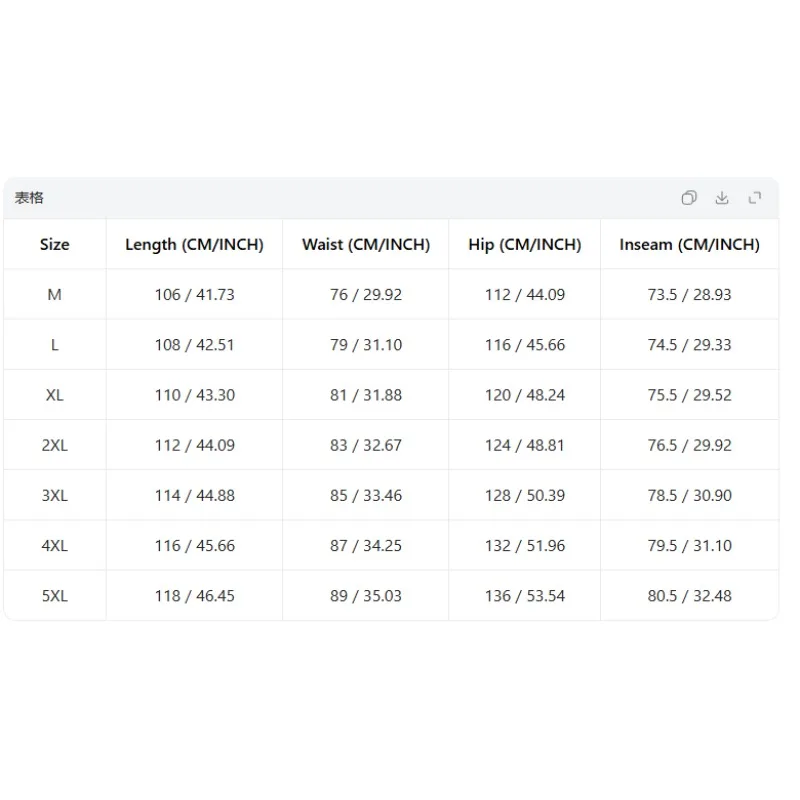
Task: Click the 4XL waist cell 87 / 34.25
Action: pos(366,546)
